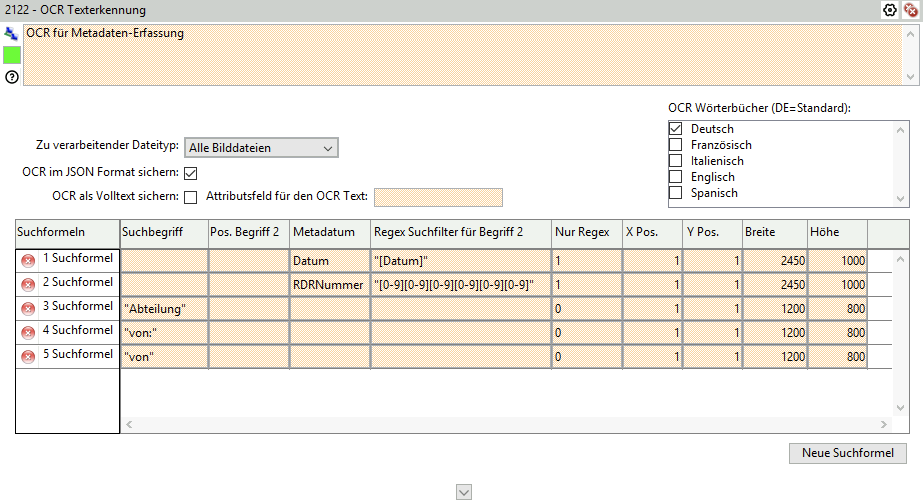923x502 pixels.
Task: Click the blue pin icon at top left
Action: (x=11, y=33)
